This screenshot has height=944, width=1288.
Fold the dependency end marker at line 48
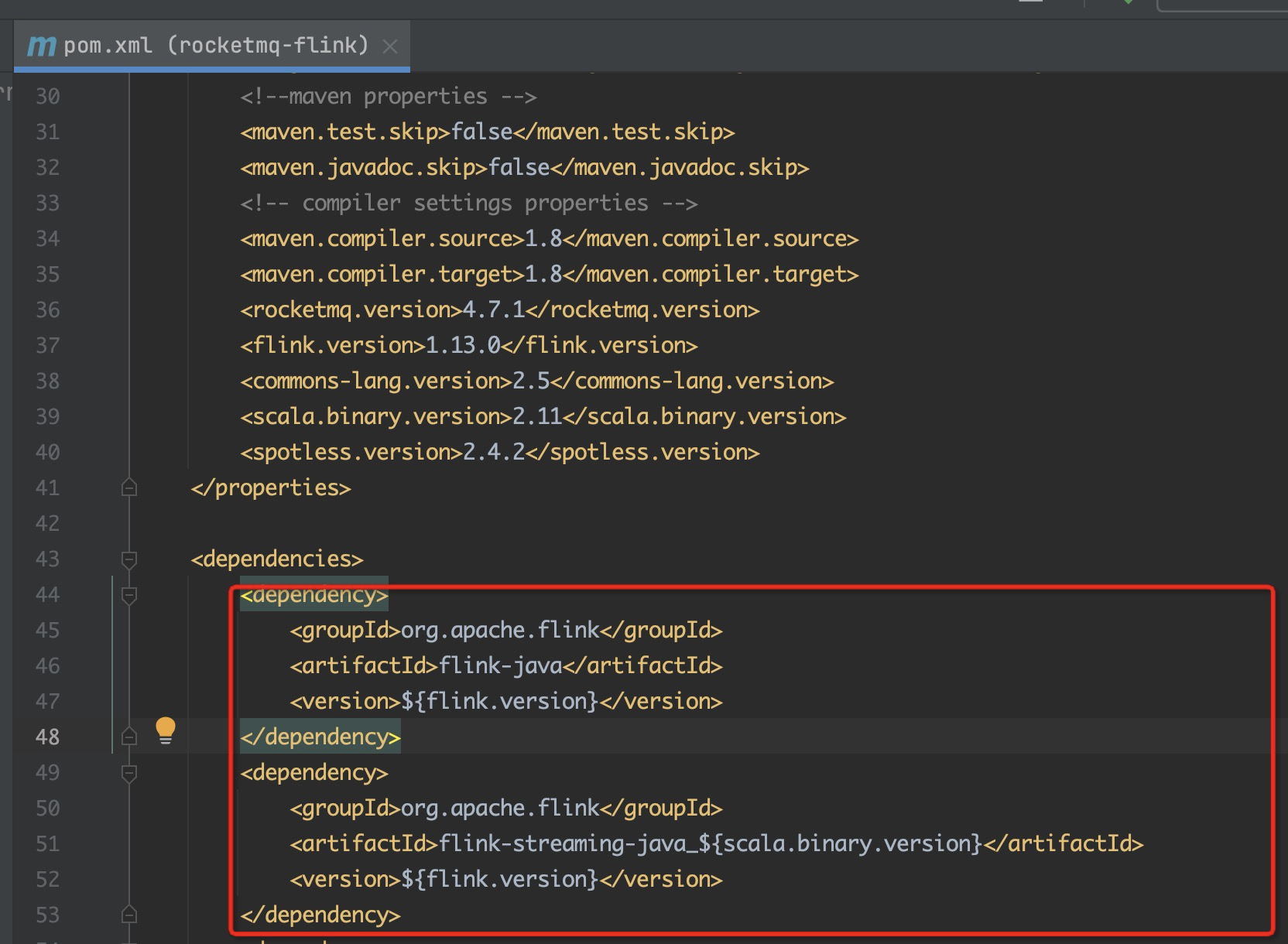pyautogui.click(x=129, y=737)
